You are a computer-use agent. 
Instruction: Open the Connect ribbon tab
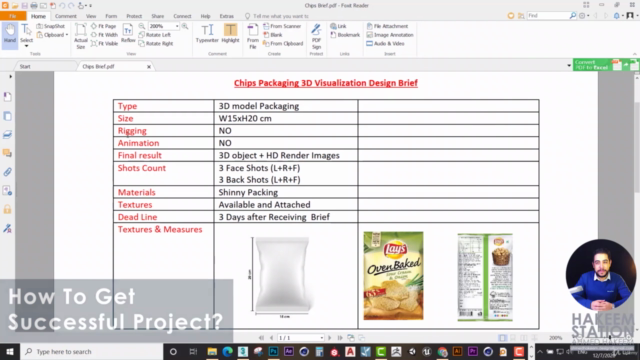182,16
